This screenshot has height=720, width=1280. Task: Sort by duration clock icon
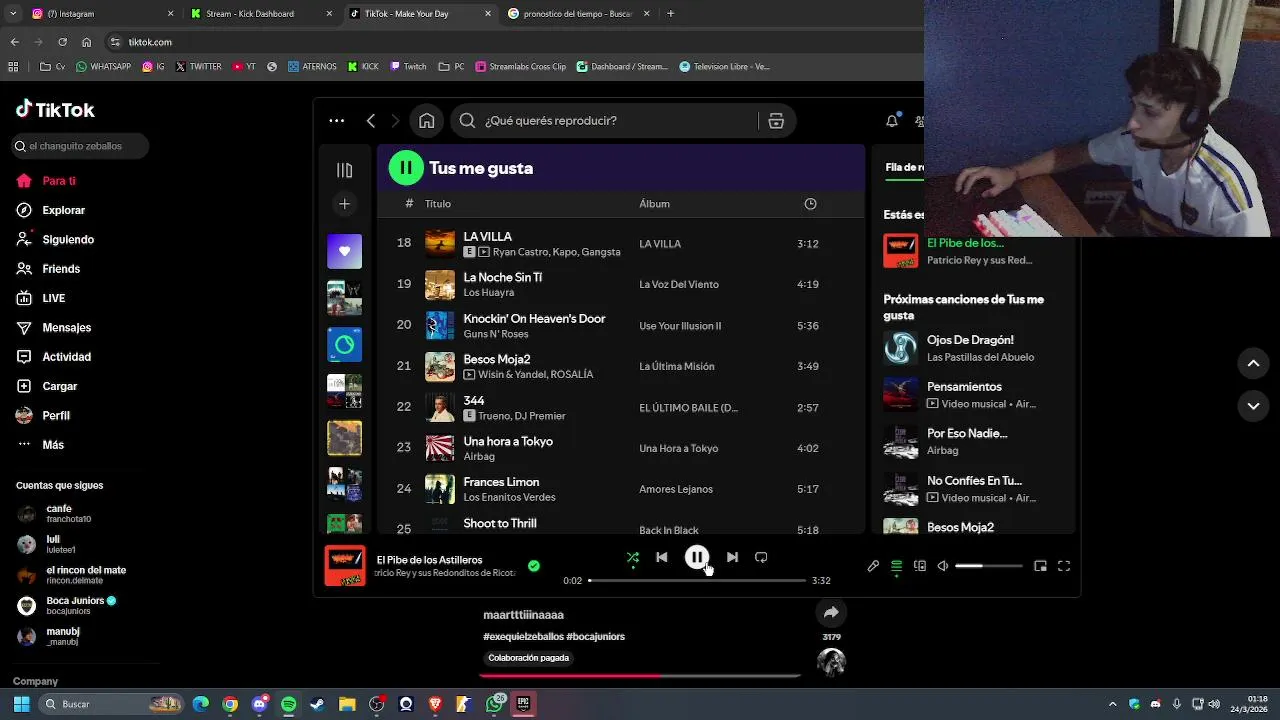(810, 204)
